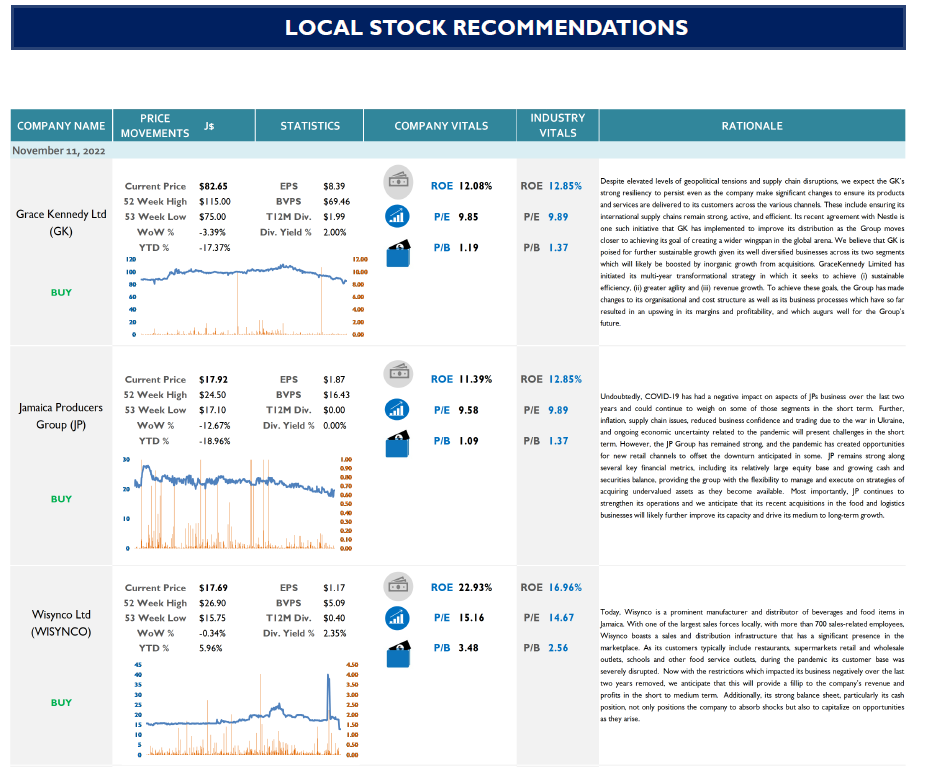Click Jamaica Producers YTD value -18.96%
Viewport: 931px width, 767px height.
pos(214,441)
